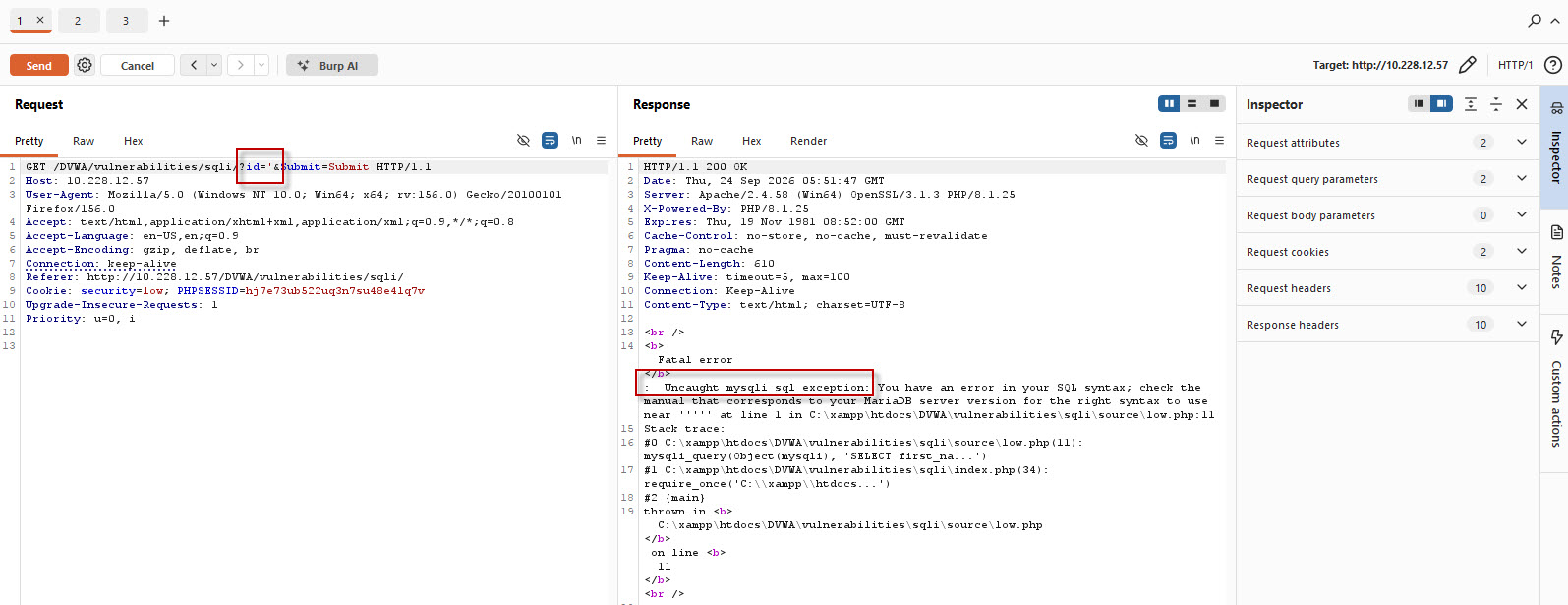Open Notes side tab

[x=1555, y=258]
